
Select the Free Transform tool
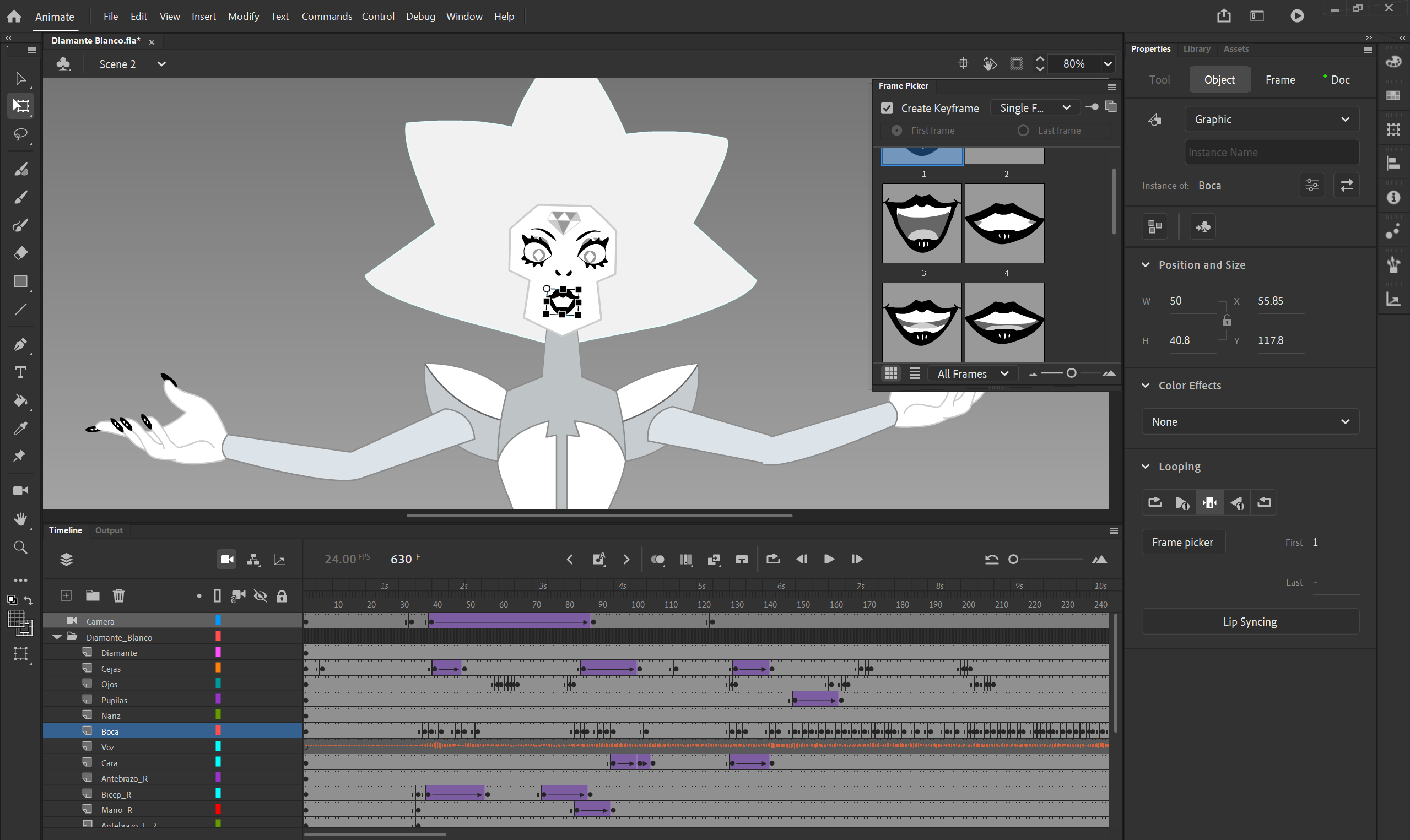tap(20, 106)
